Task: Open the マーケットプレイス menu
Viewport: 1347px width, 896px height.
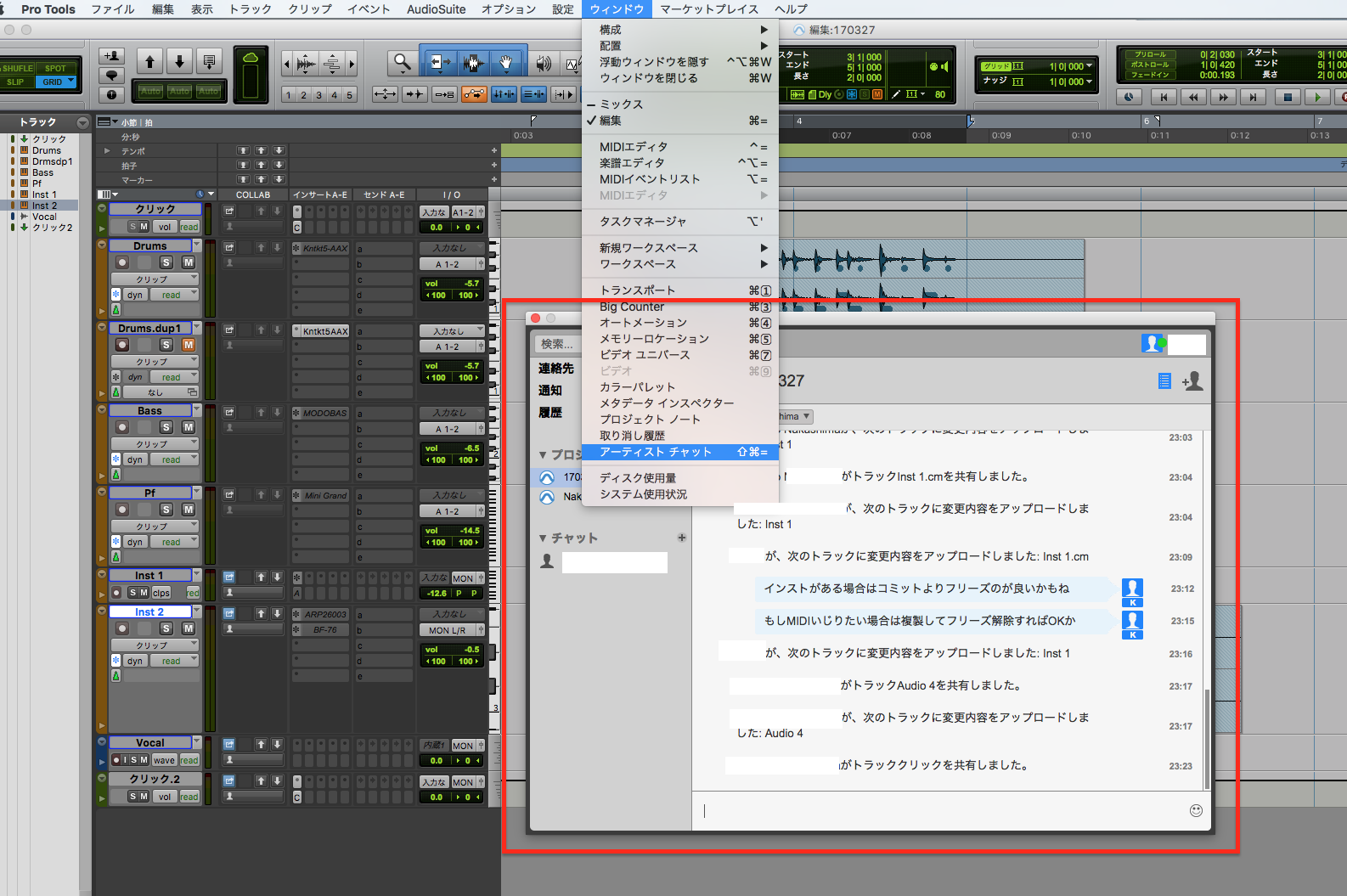Action: 708,9
